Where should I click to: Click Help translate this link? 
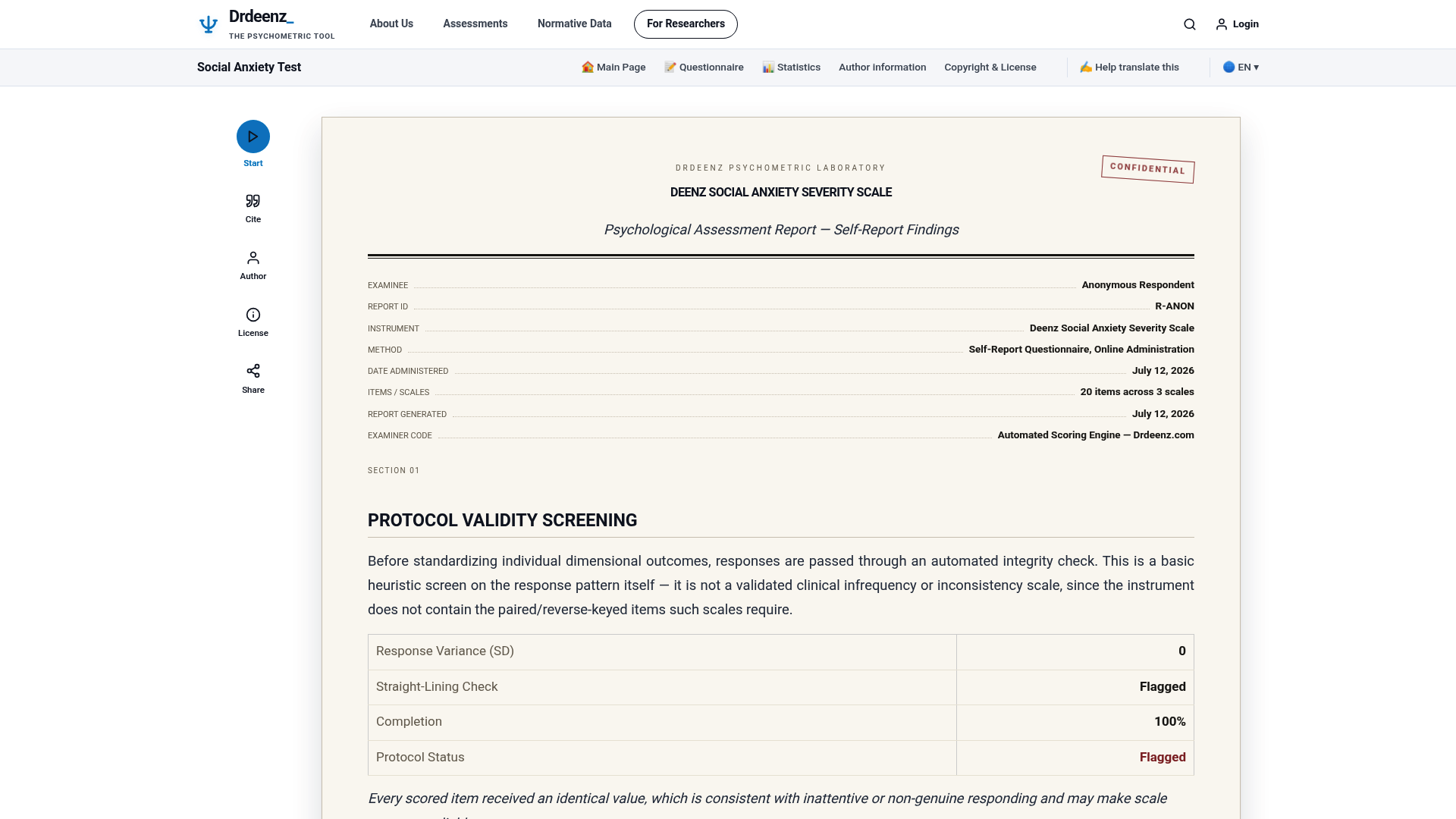coord(1137,67)
